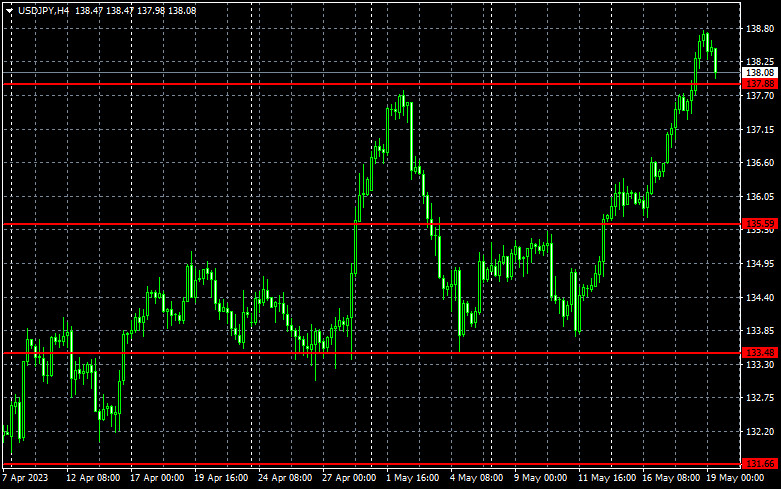Click the 7 Apr 2023 date label
Image resolution: width=781 pixels, height=489 pixels.
click(x=24, y=478)
